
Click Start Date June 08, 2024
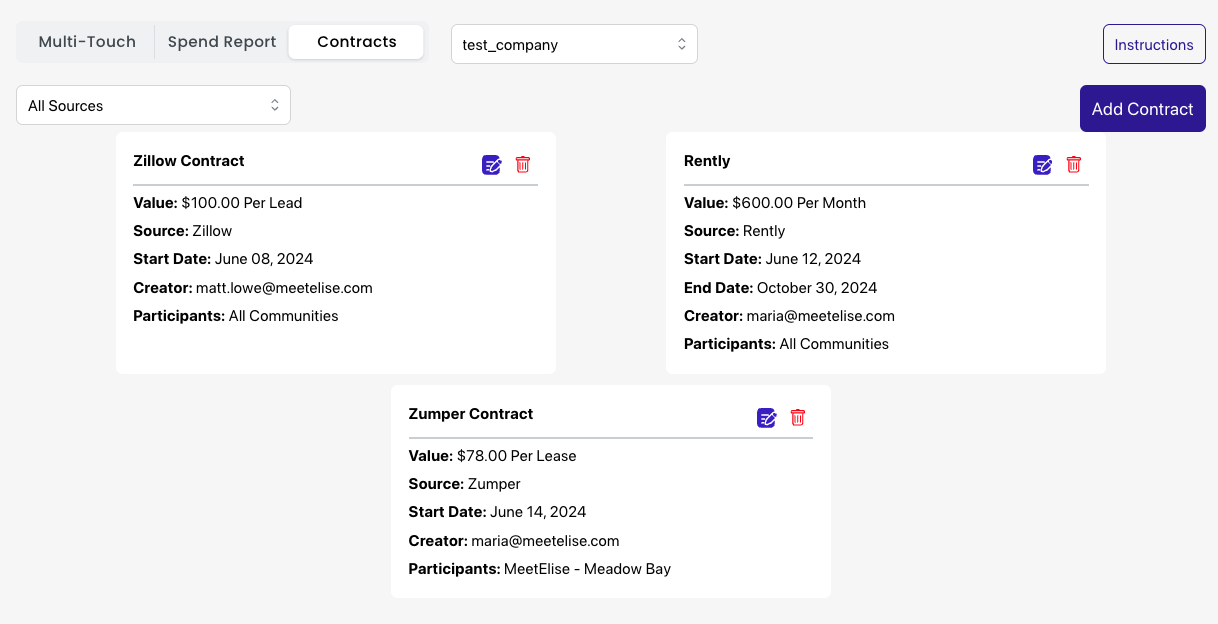coord(223,259)
